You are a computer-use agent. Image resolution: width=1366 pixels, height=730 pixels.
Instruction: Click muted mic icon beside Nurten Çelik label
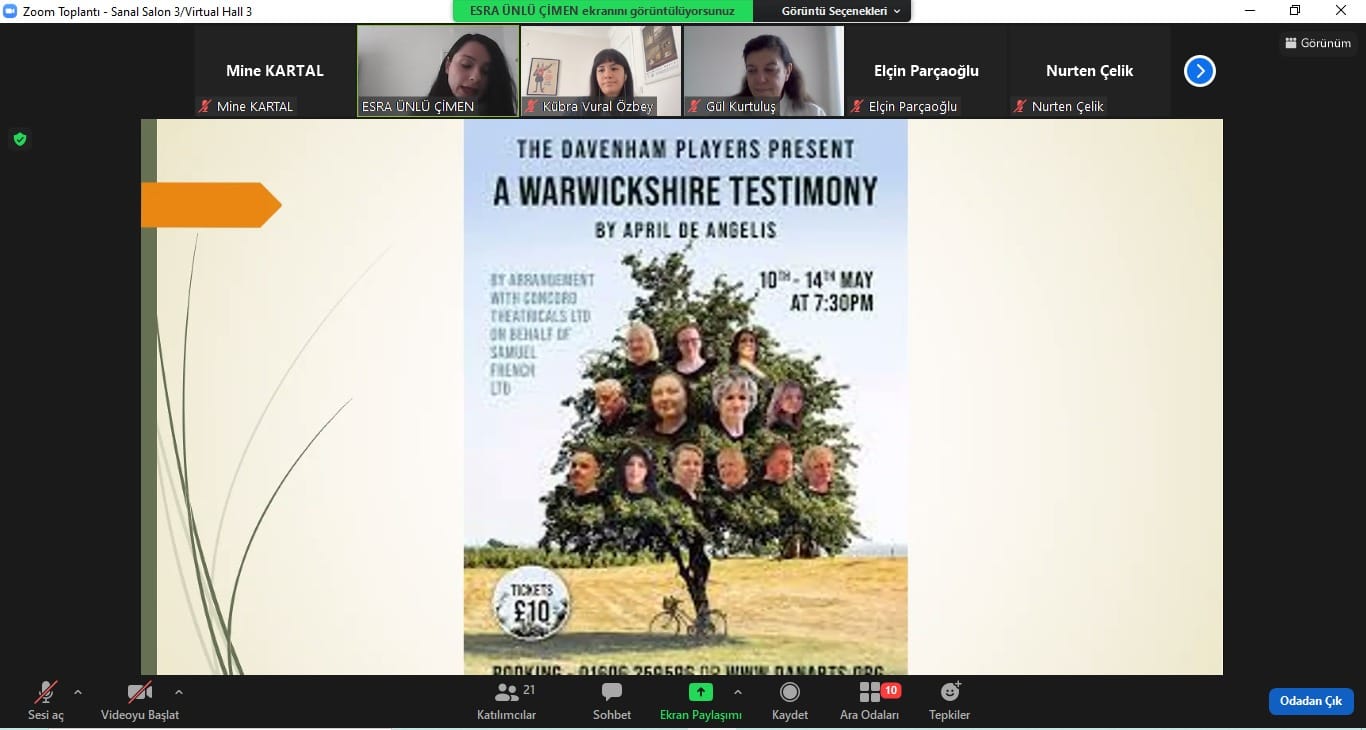(x=1020, y=106)
